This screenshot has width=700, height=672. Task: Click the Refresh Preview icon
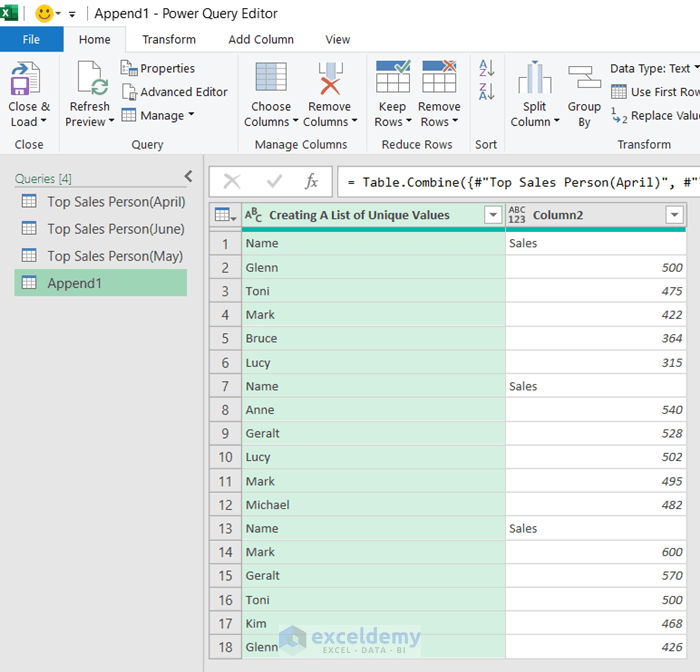click(92, 78)
